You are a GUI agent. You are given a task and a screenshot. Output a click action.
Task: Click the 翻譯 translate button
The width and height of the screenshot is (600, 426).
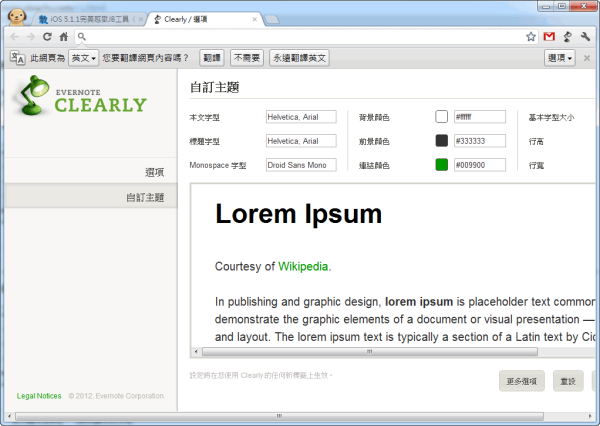(x=211, y=59)
